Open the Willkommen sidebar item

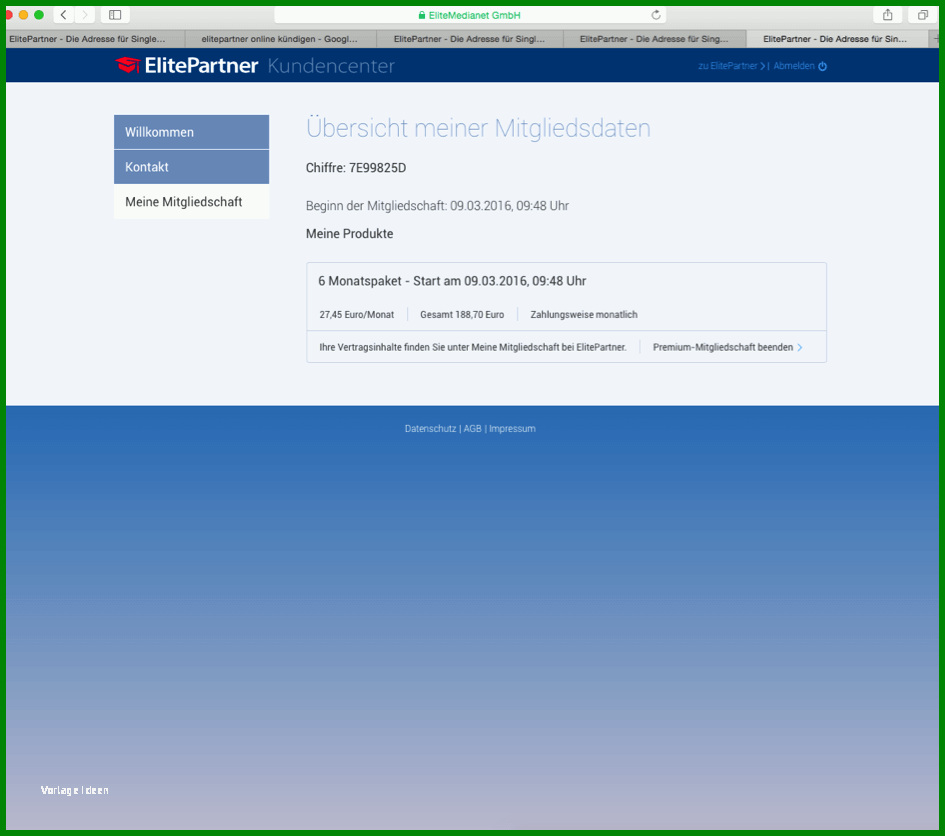click(x=192, y=132)
